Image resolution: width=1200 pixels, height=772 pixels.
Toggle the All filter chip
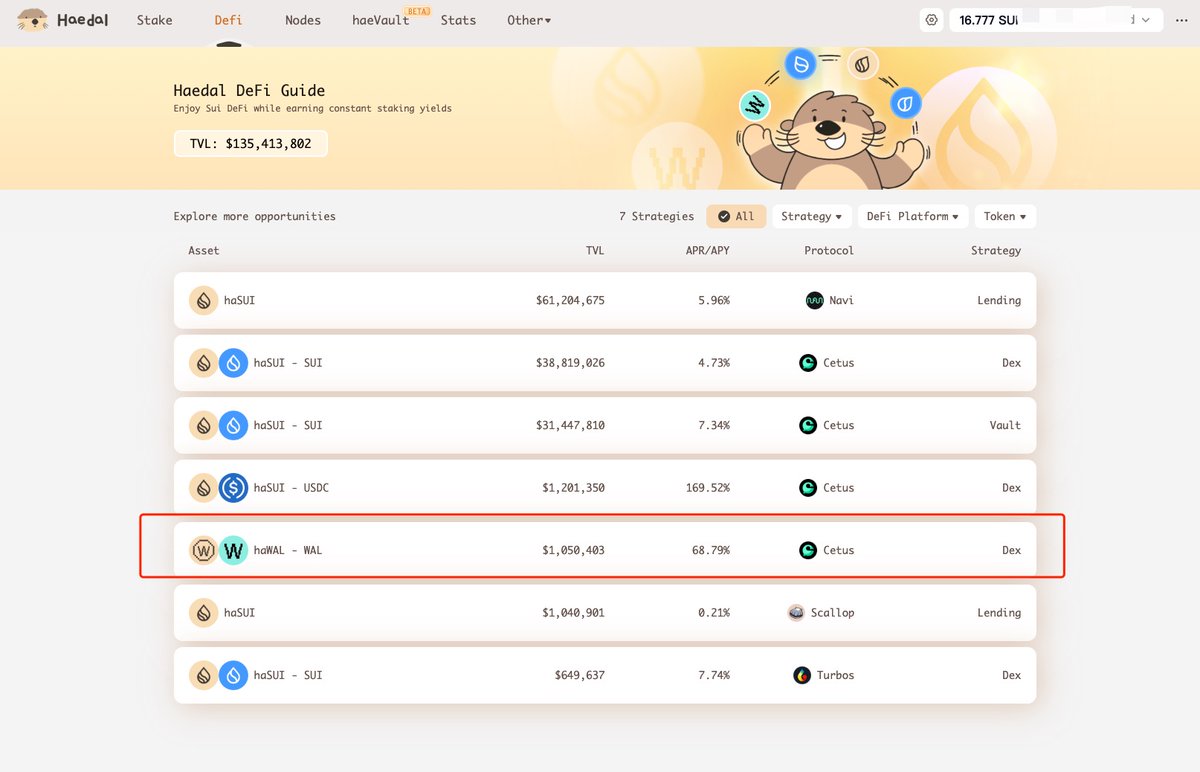736,216
